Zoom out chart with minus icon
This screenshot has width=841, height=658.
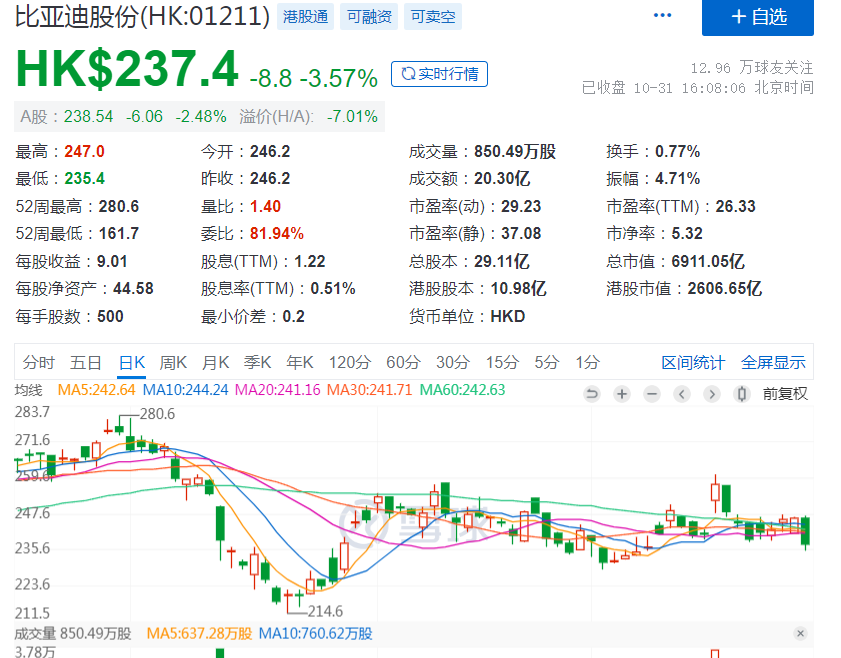pos(652,394)
